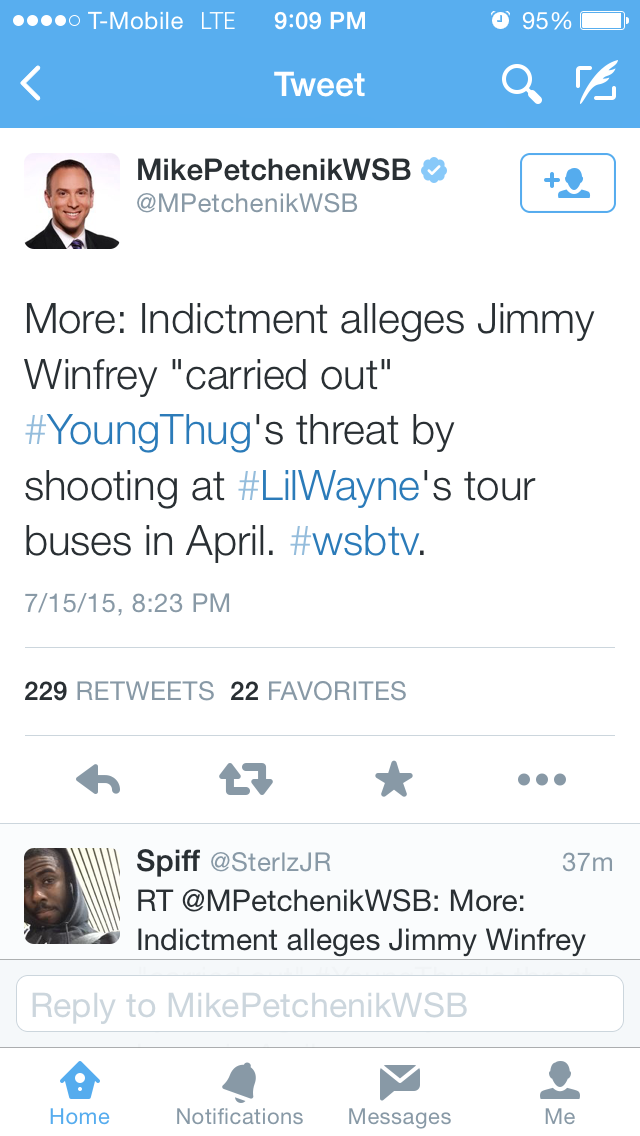Open more options via three-dots icon

click(542, 779)
